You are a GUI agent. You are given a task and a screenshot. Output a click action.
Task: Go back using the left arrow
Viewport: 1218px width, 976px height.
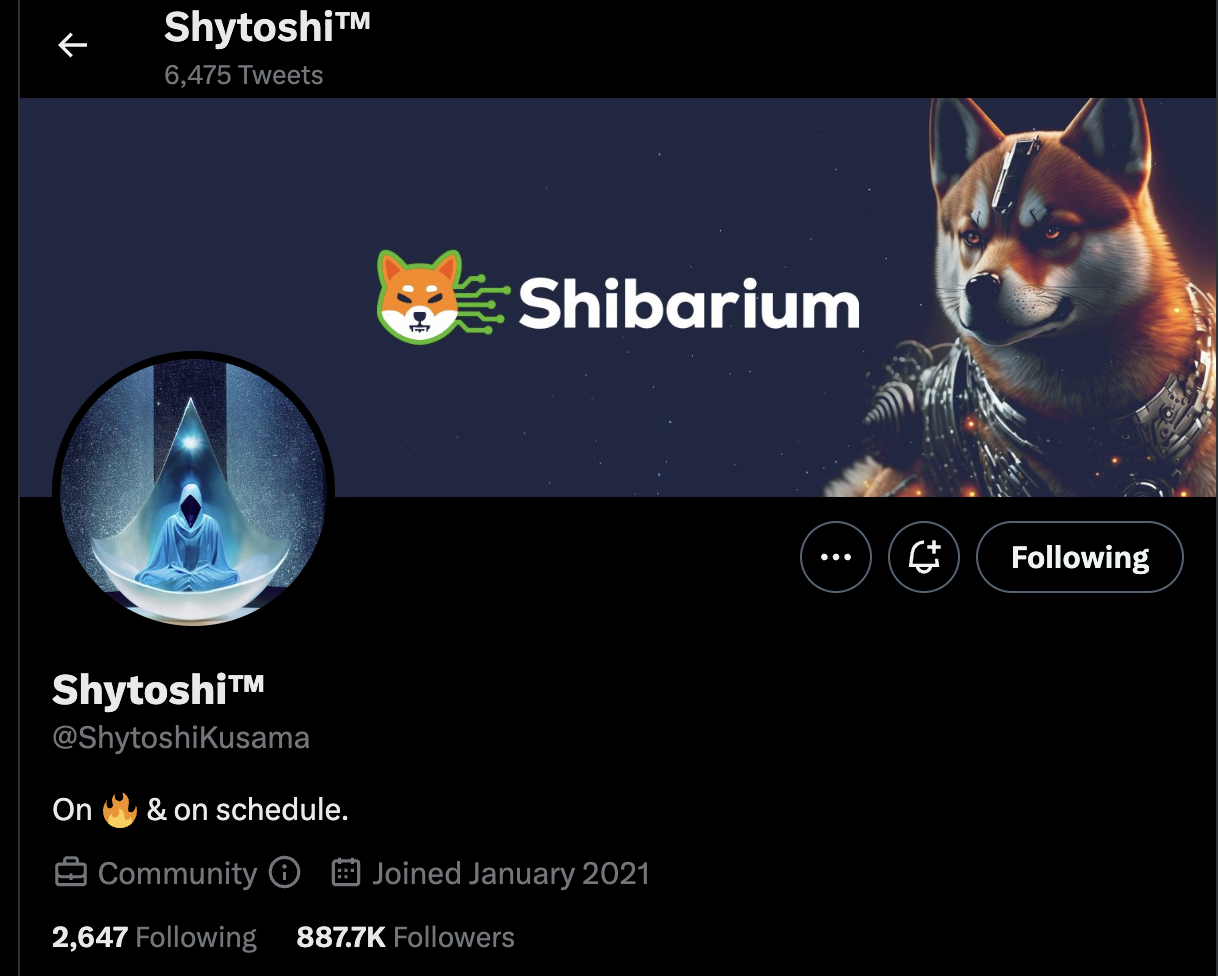tap(72, 45)
